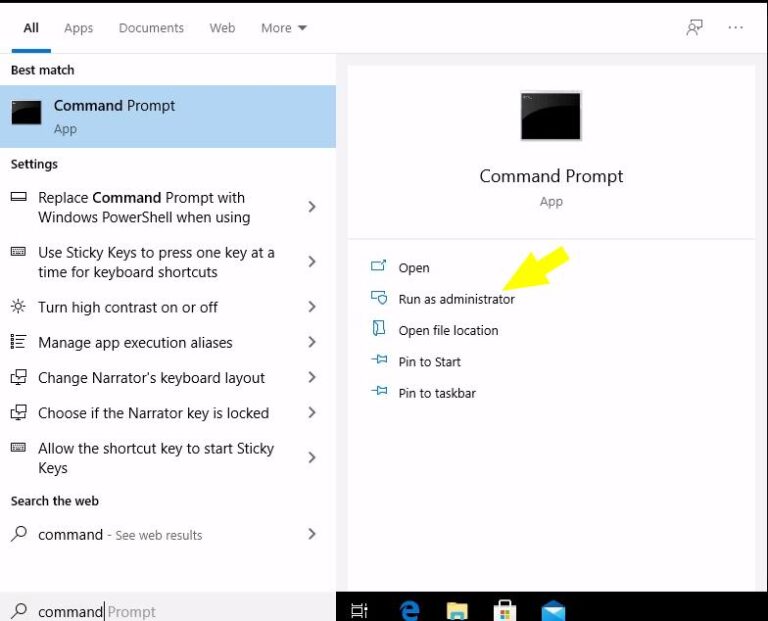The image size is (768, 621).
Task: Open Manage app execution aliases
Action: pyautogui.click(x=168, y=342)
